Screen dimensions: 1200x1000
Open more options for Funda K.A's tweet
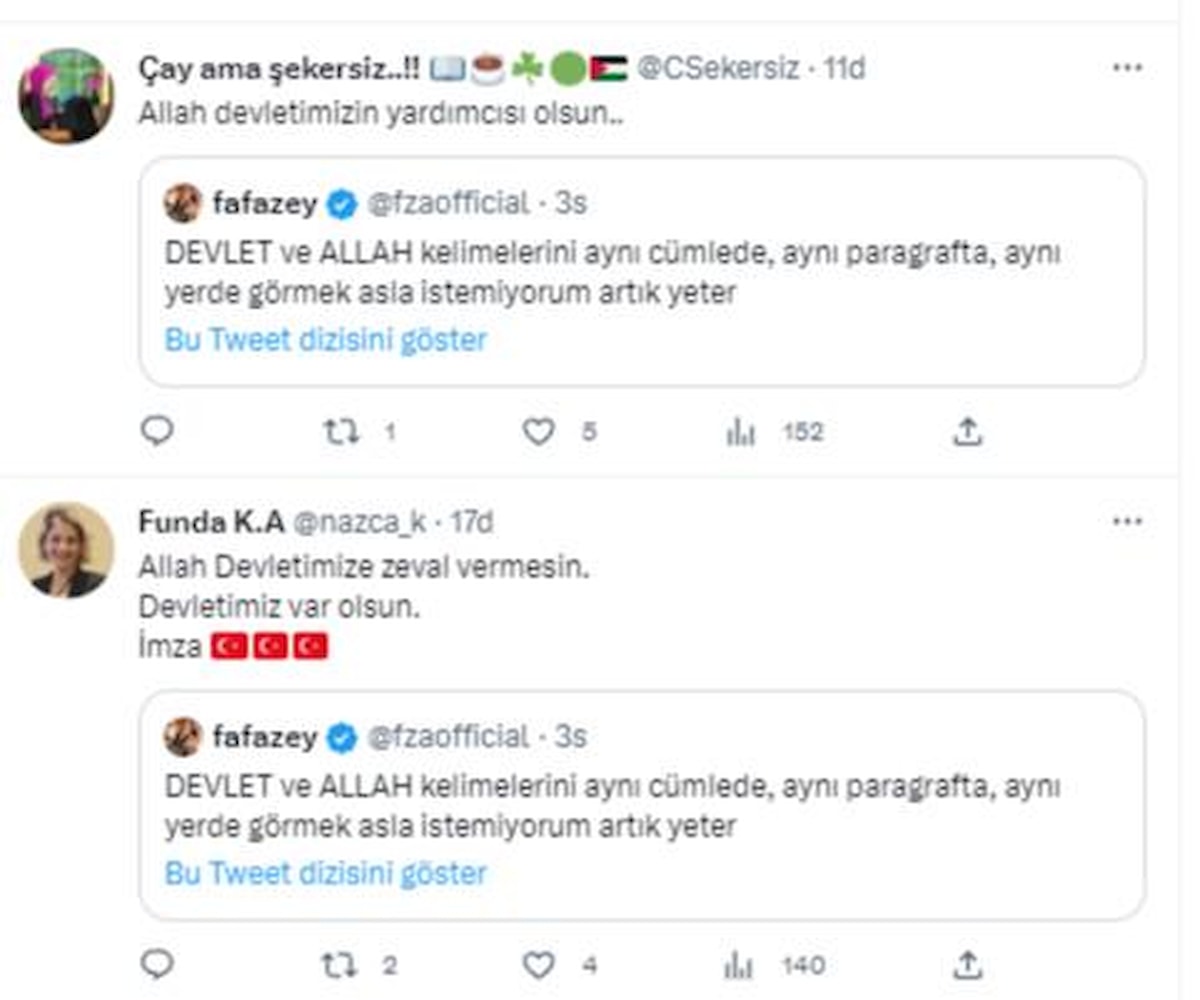(1127, 521)
